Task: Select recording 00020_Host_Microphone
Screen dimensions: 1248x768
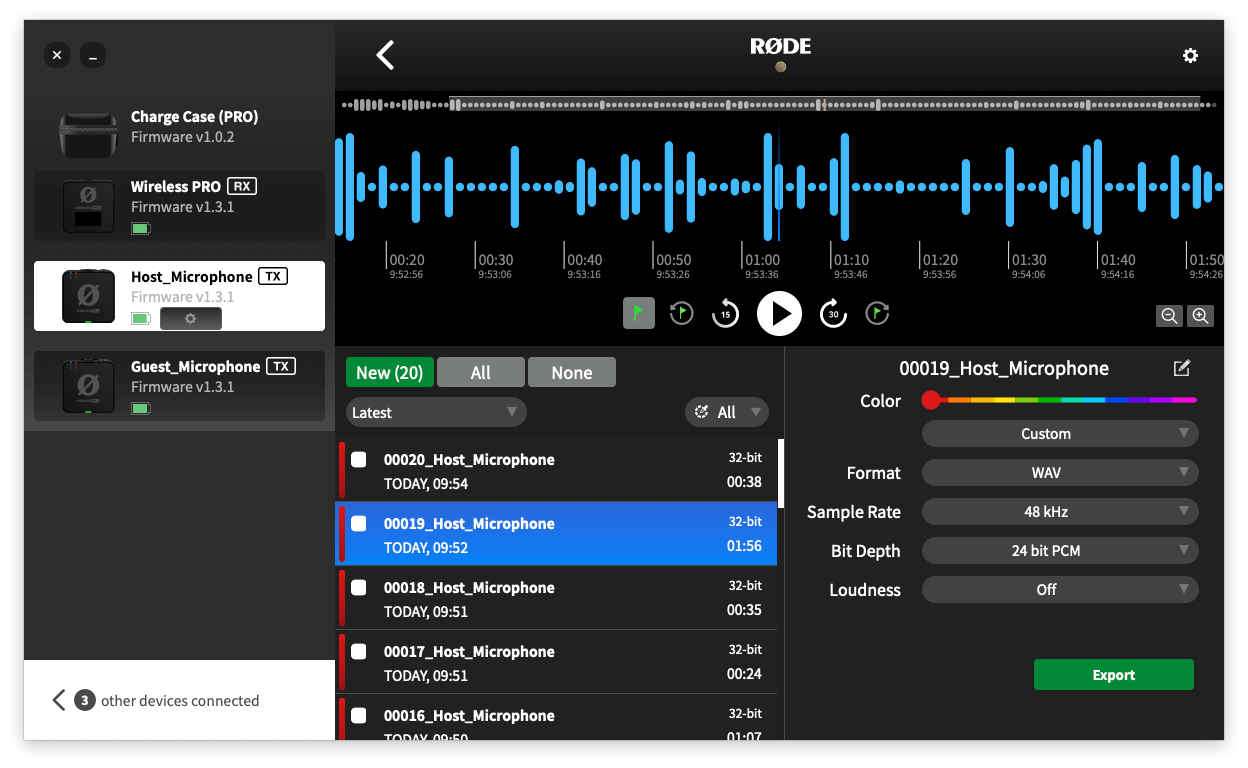Action: [556, 470]
